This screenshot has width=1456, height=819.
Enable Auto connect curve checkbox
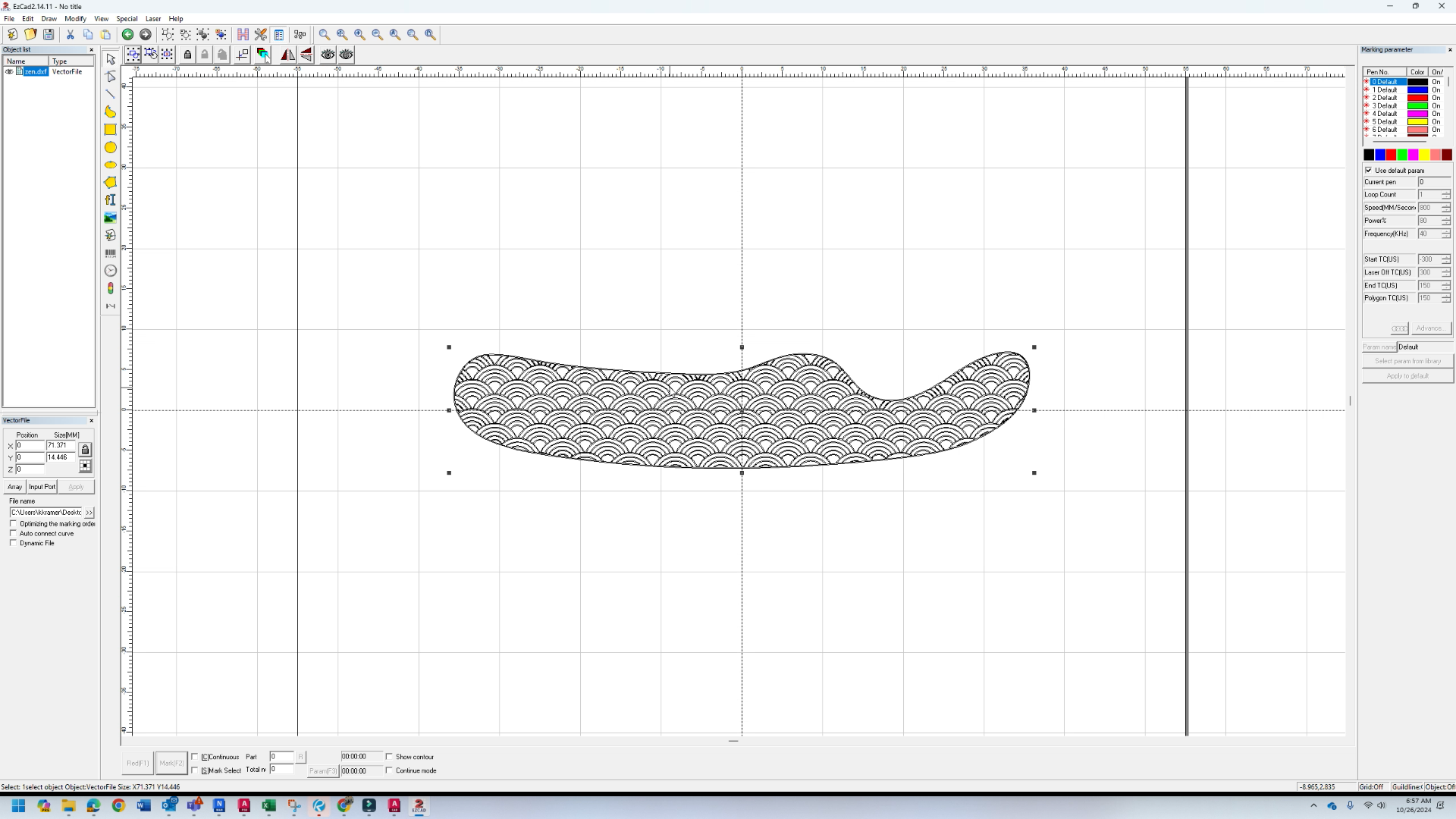pyautogui.click(x=13, y=533)
